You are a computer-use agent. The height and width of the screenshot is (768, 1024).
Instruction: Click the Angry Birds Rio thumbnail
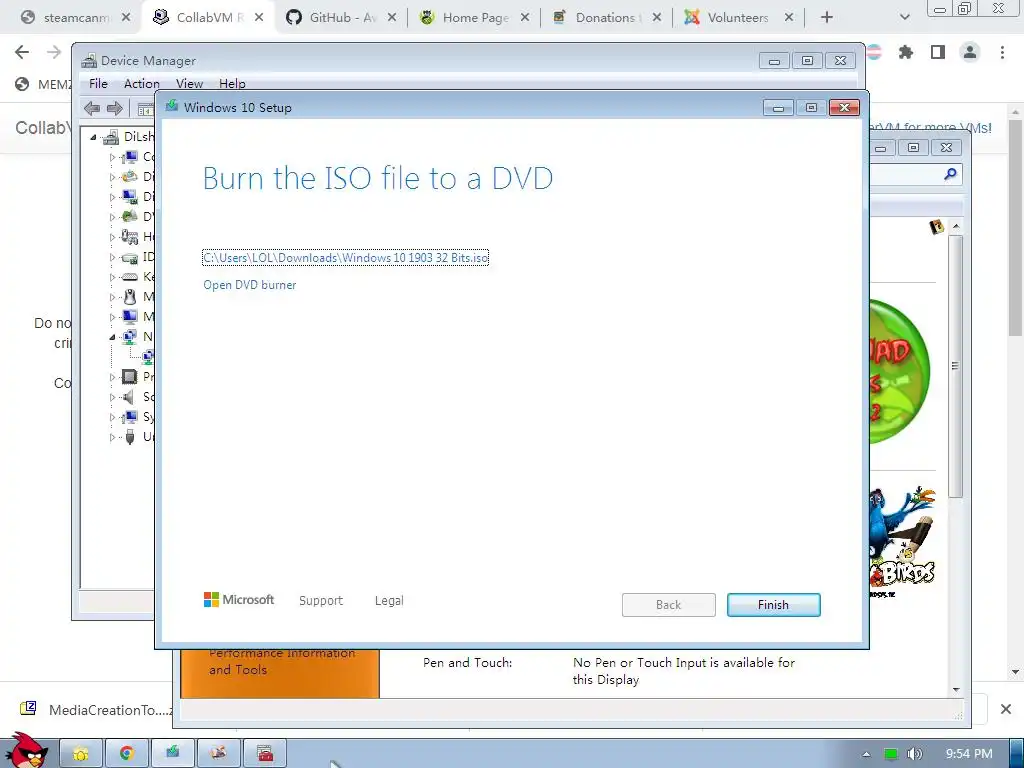(x=904, y=541)
